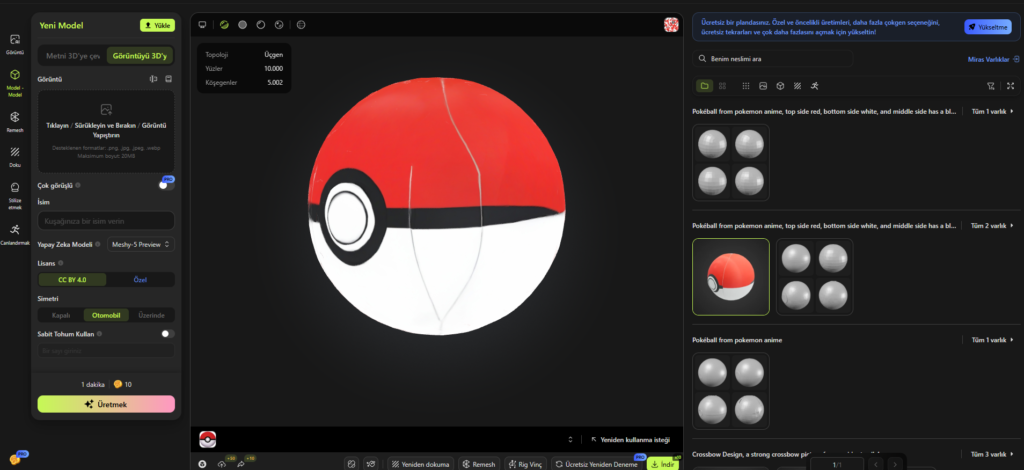Set Simetri to Üzerinde
Screen dimensions: 1024x470
point(152,315)
